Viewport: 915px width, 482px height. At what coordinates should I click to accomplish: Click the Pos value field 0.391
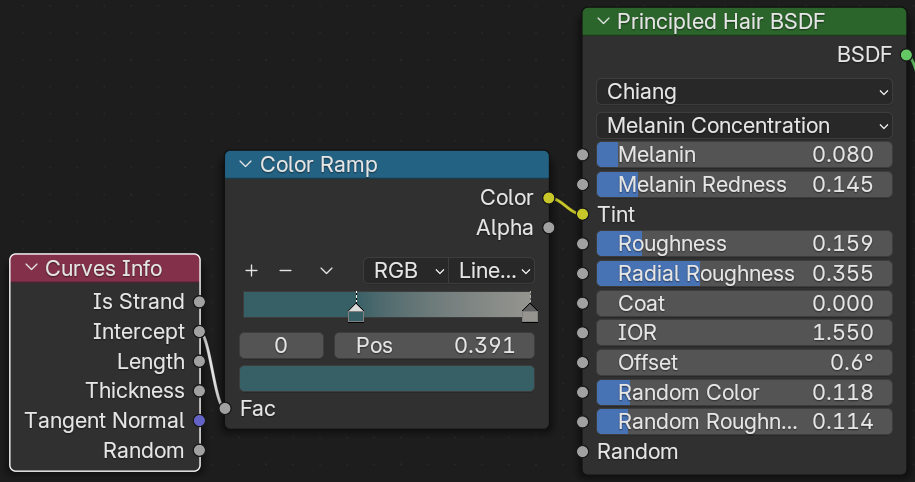coord(432,346)
